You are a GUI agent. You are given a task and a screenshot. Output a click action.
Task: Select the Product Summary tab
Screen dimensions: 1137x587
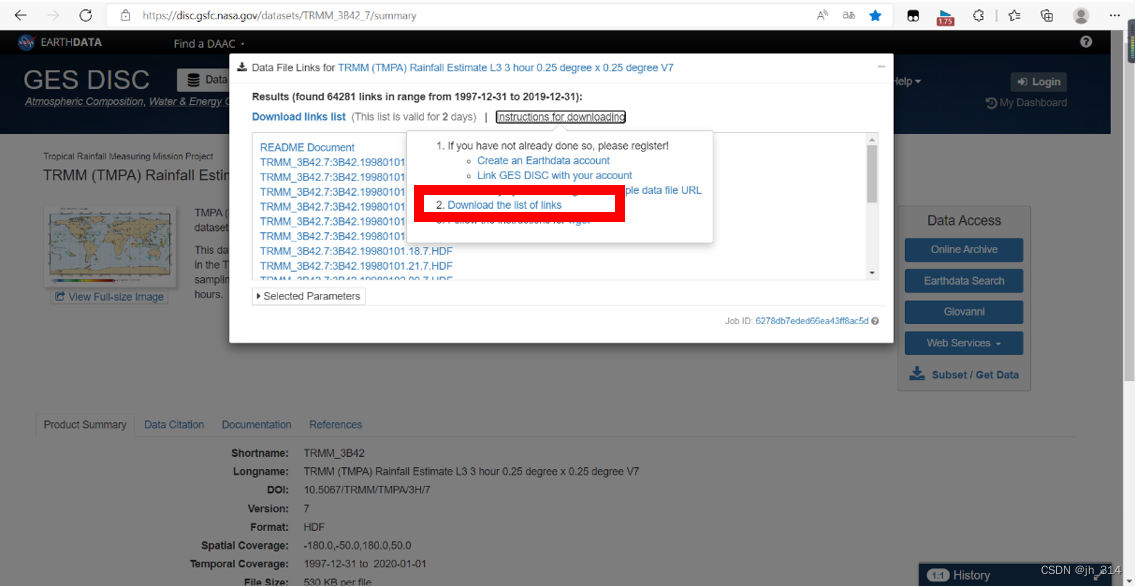click(x=85, y=425)
